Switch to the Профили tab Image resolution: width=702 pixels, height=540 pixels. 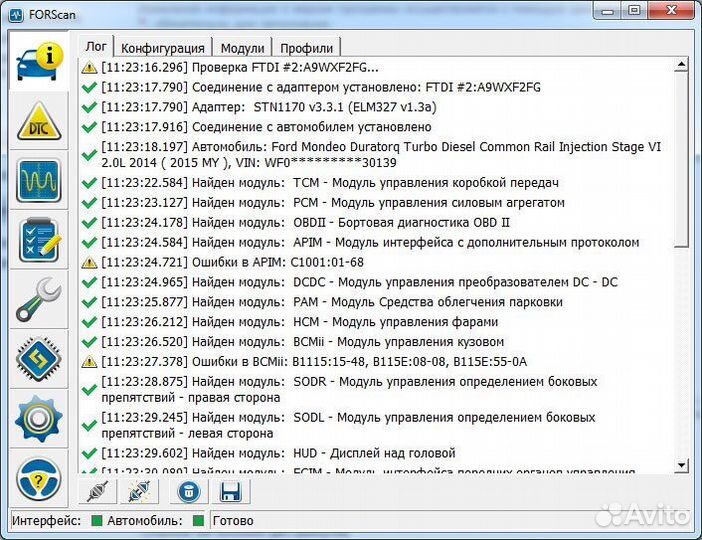coord(306,48)
